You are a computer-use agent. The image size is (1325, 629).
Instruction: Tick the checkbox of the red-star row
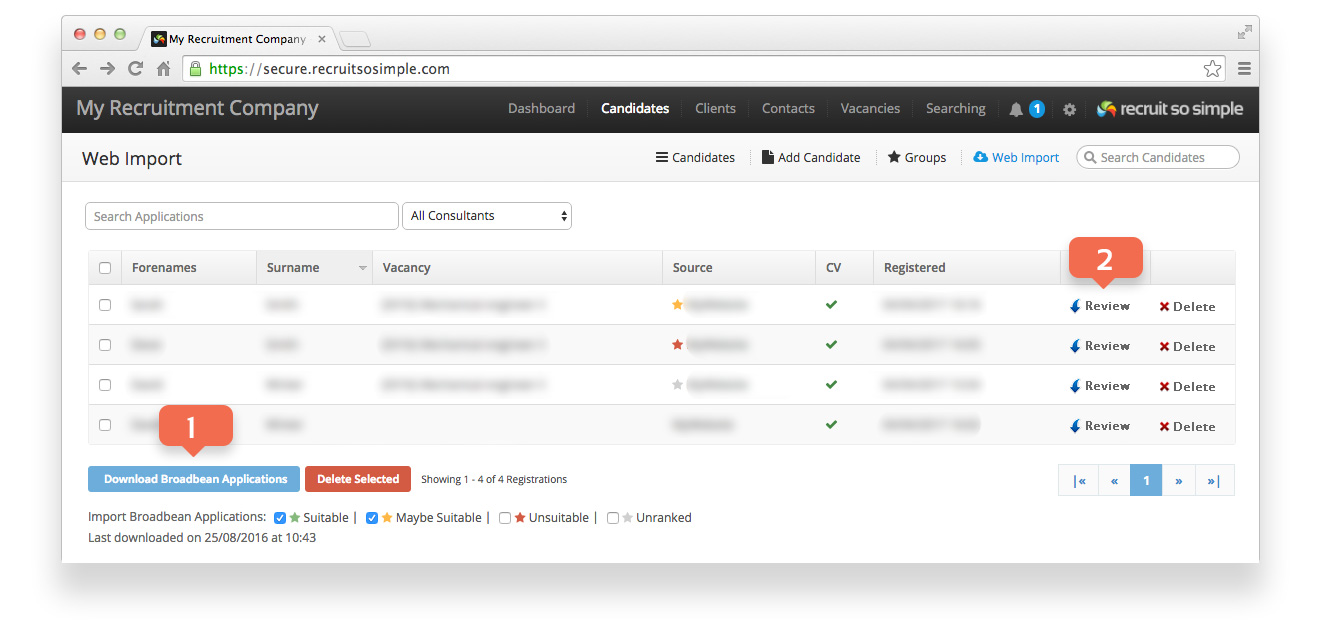tap(105, 345)
